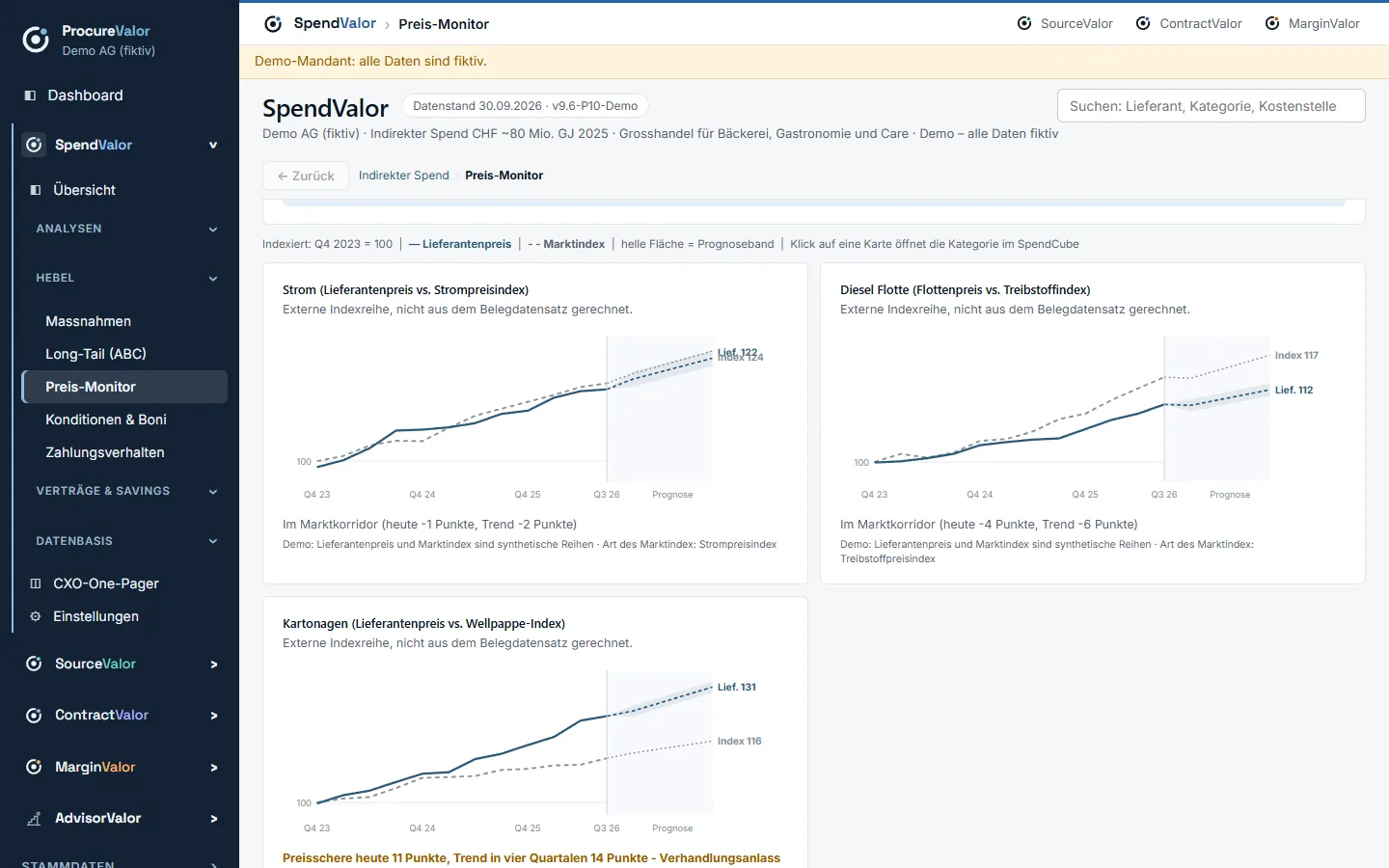Expand the SourceValor sidebar arrow
This screenshot has width=1389, height=868.
(214, 665)
